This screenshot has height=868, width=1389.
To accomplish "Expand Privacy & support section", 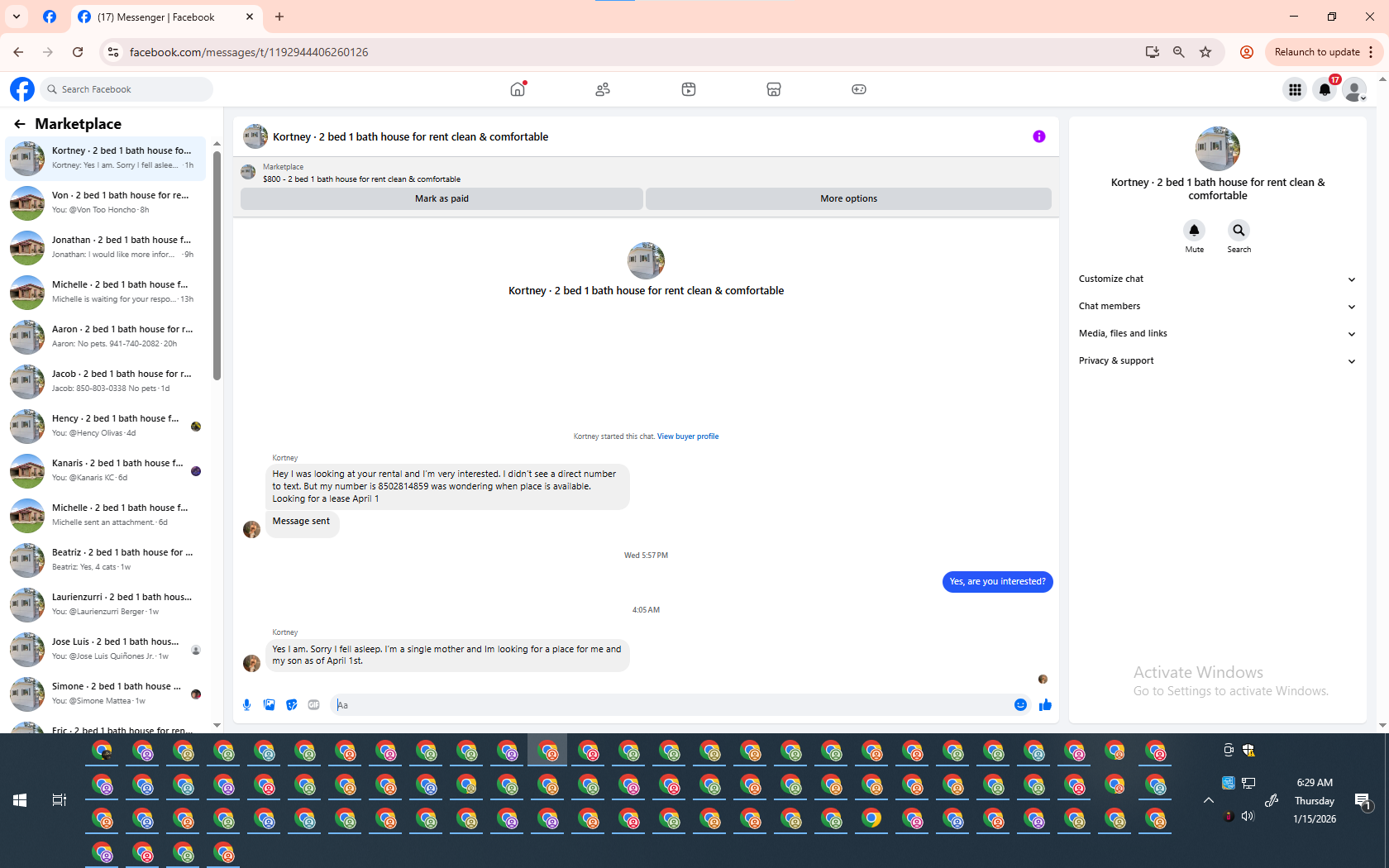I will pyautogui.click(x=1218, y=361).
